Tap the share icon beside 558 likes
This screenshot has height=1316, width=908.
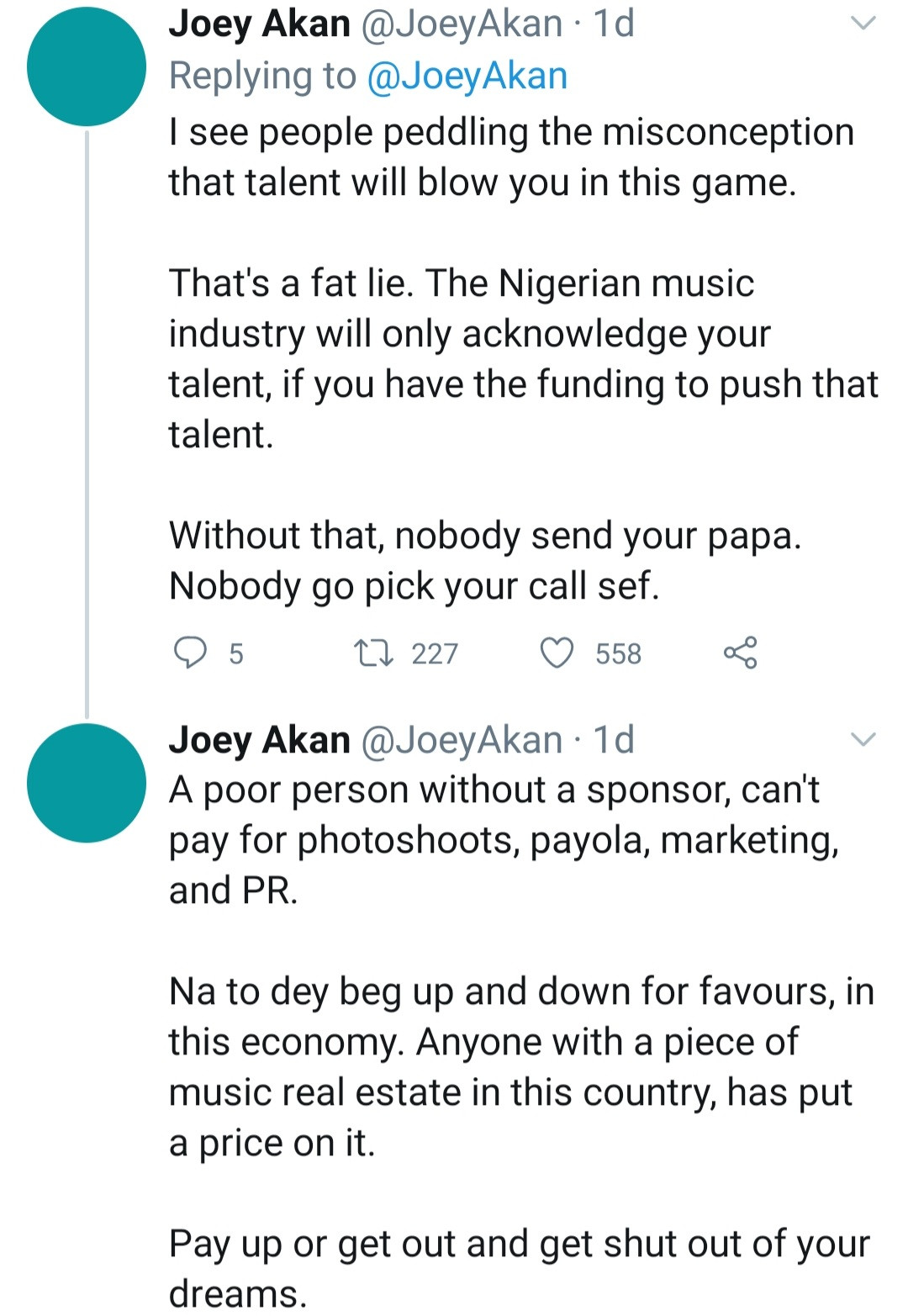740,653
